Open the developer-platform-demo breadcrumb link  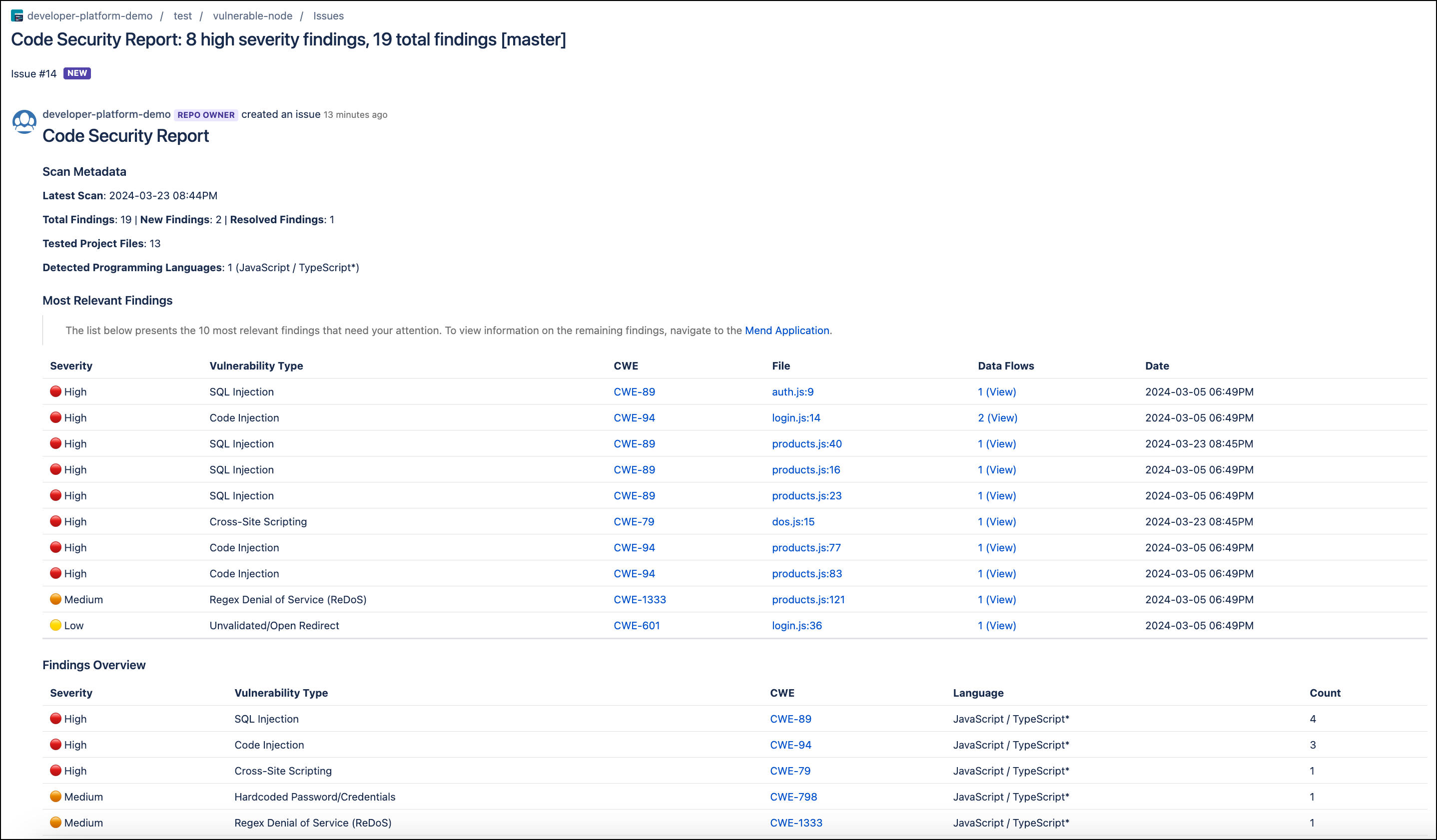click(90, 16)
